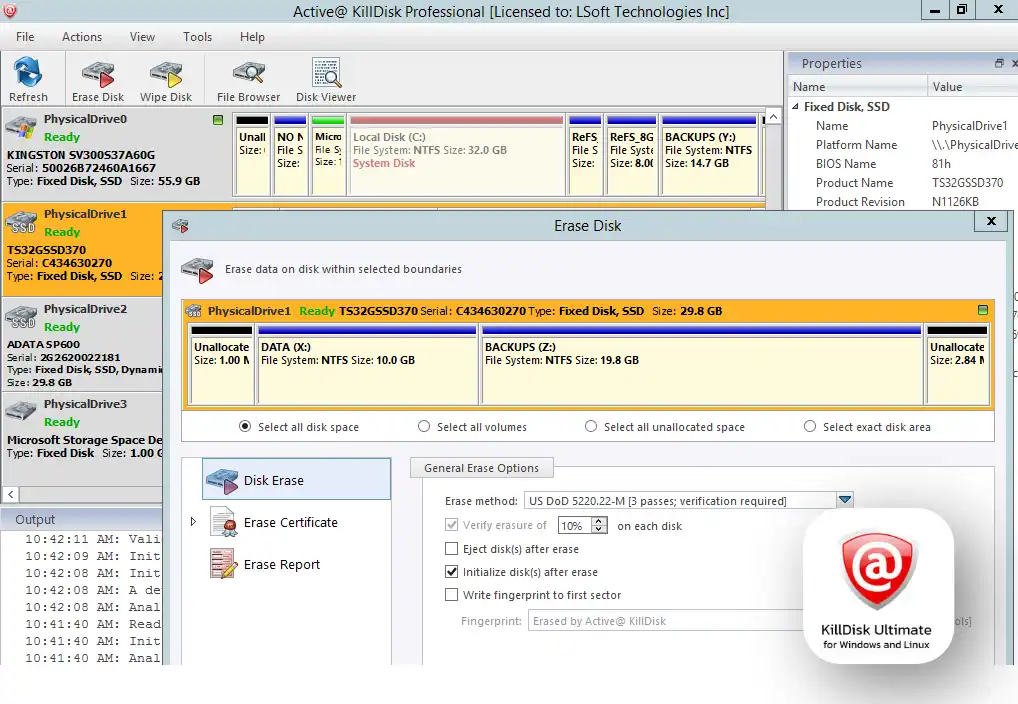
Task: Open the File Browser
Action: coord(248,80)
